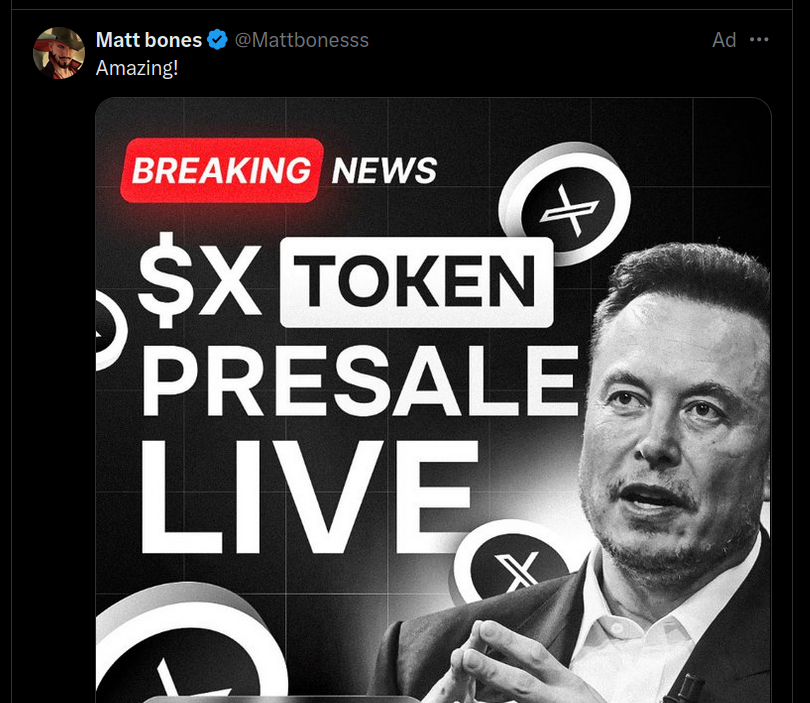Click the gray bar at the image's bottom edge
The height and width of the screenshot is (703, 810).
click(282, 699)
